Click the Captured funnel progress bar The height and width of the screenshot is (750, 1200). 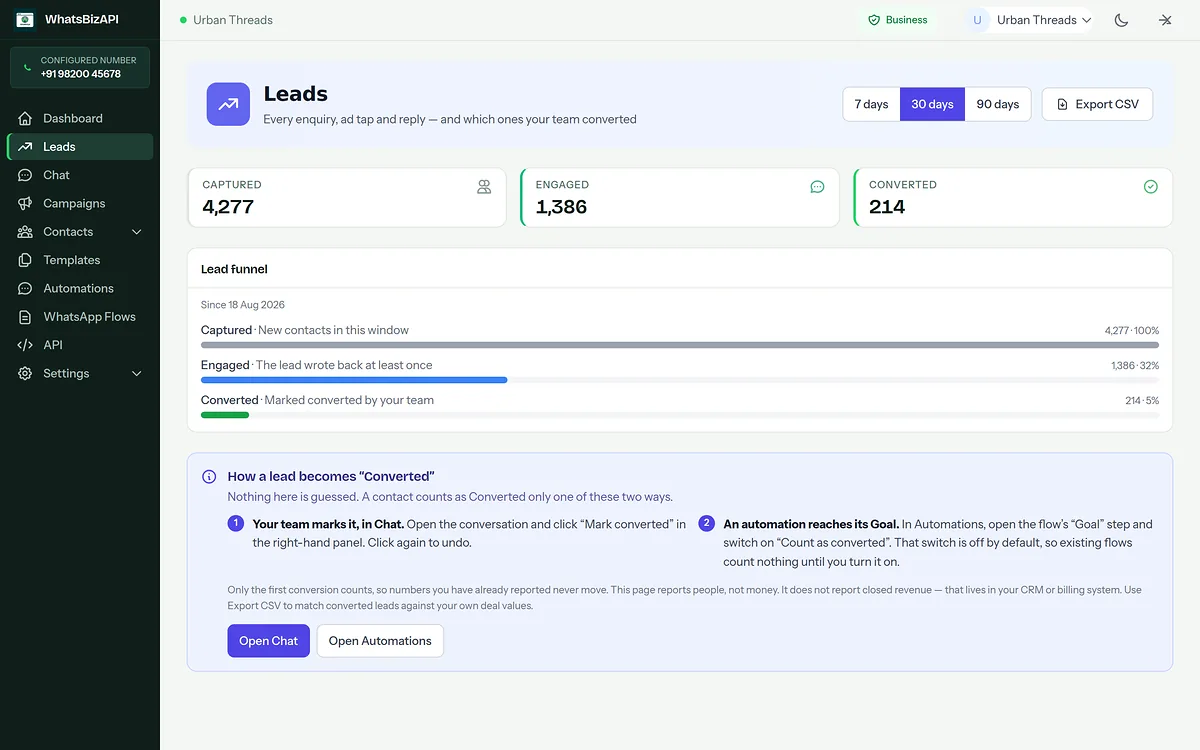pyautogui.click(x=680, y=345)
